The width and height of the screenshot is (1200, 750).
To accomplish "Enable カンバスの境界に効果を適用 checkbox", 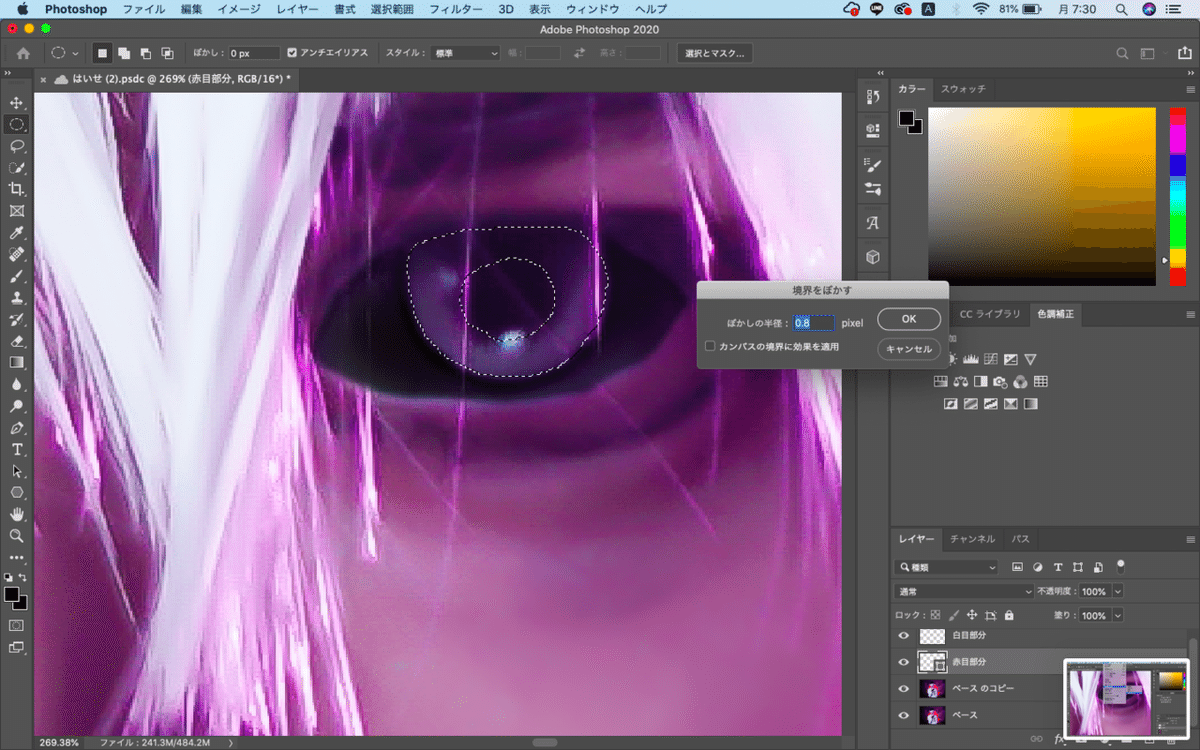I will pyautogui.click(x=710, y=347).
